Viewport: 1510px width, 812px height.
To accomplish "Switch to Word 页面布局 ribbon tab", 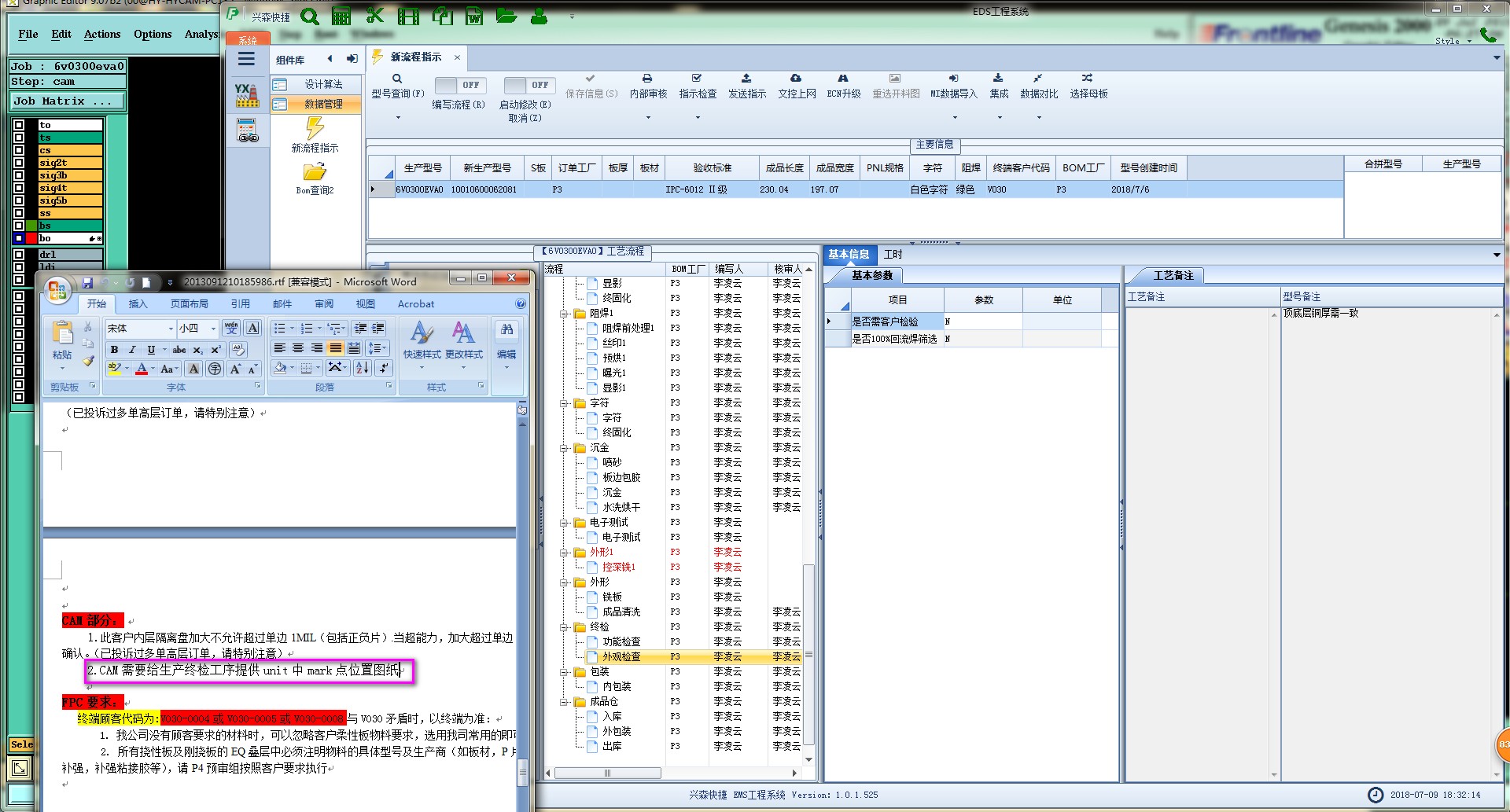I will click(190, 304).
